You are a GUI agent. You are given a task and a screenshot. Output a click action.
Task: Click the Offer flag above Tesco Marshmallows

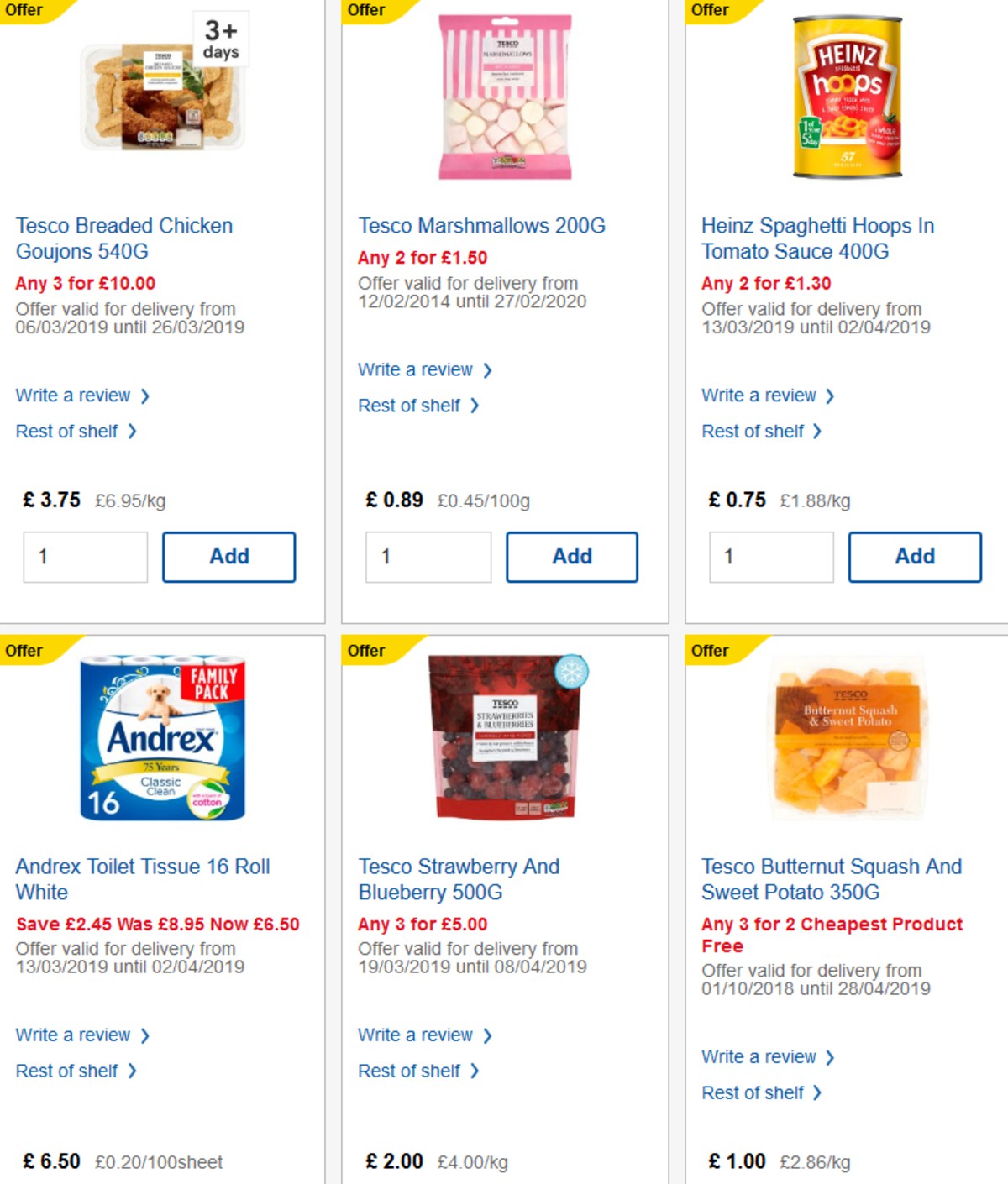click(368, 10)
